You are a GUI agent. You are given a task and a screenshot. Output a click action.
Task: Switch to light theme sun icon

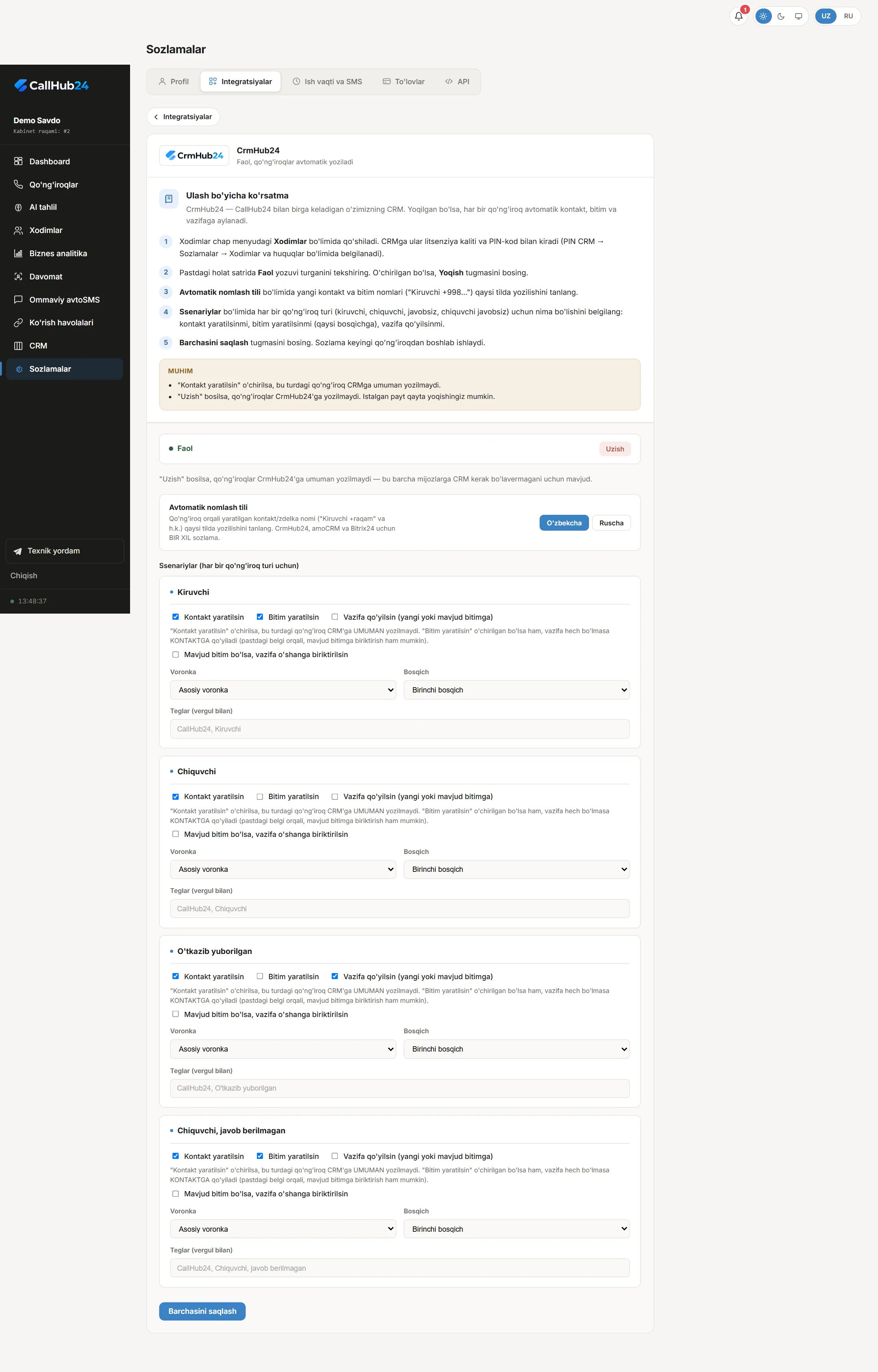[763, 16]
